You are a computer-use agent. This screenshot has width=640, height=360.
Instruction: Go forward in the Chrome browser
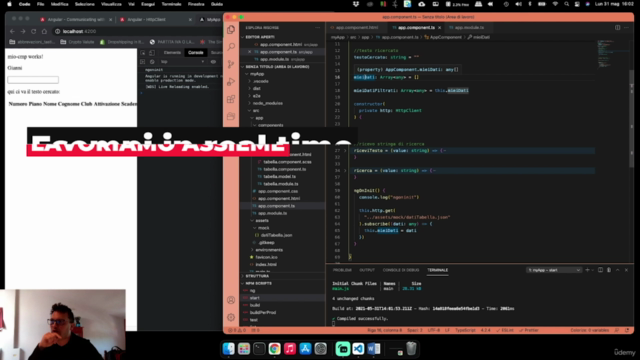pos(23,31)
